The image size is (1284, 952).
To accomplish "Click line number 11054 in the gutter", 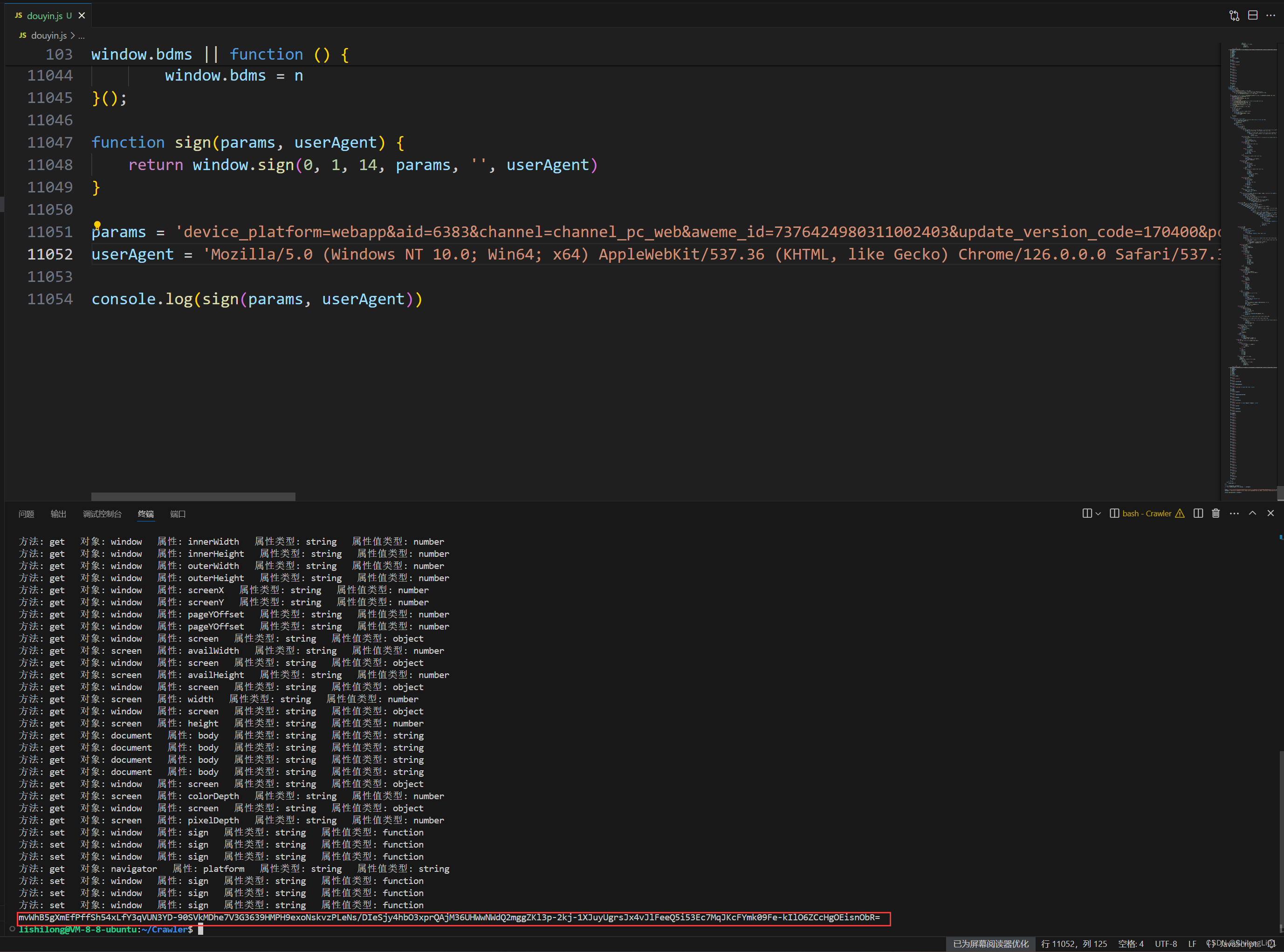I will [x=50, y=299].
